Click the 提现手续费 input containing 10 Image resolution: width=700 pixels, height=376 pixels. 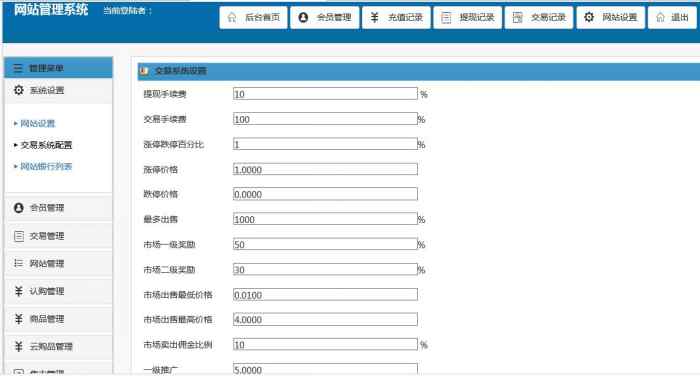click(x=325, y=93)
